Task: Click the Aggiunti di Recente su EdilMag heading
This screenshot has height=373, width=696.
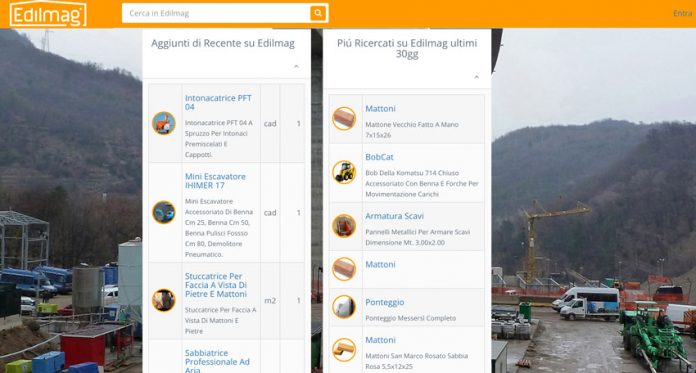Action: [223, 44]
